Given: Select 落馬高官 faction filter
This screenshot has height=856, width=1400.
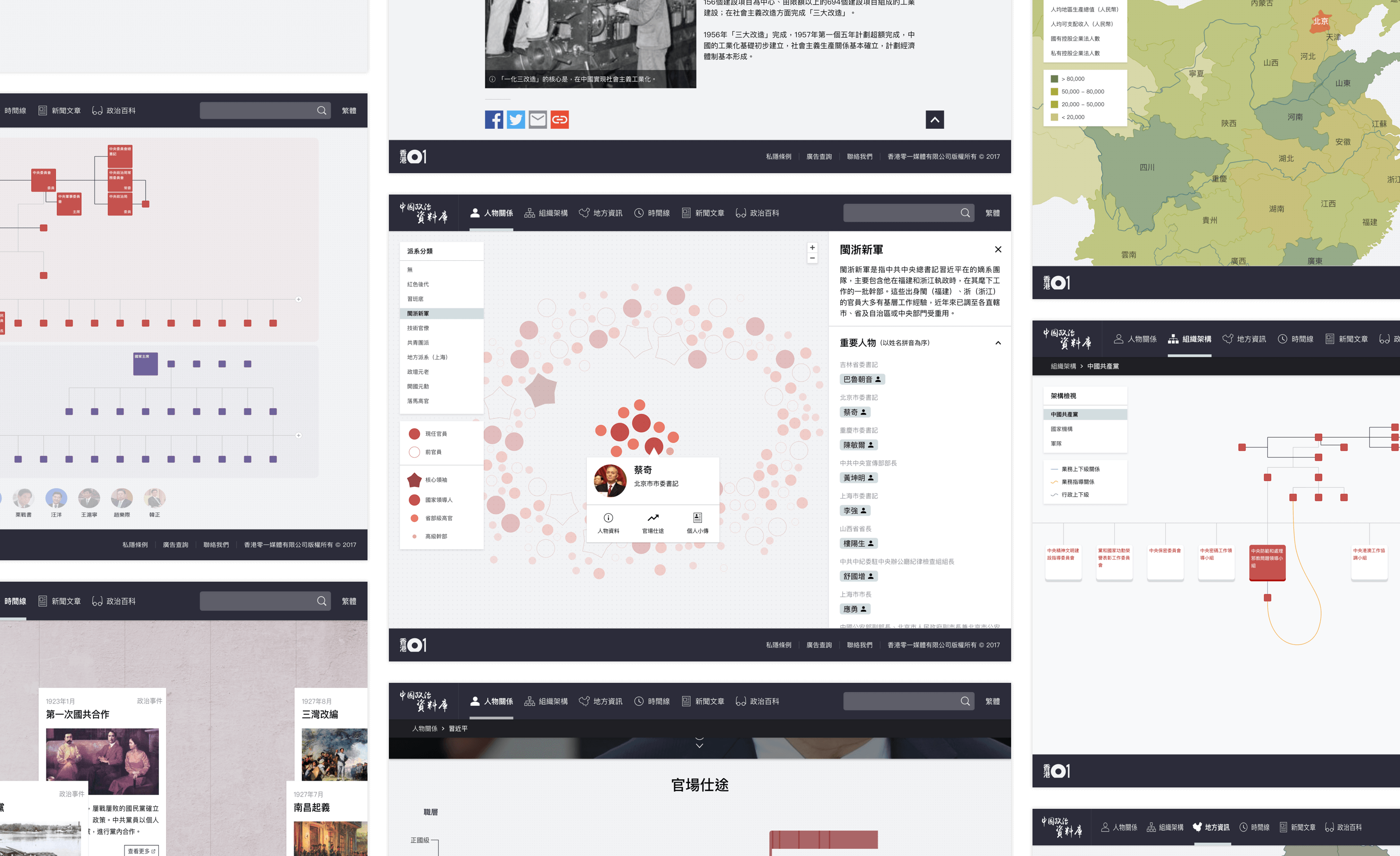Looking at the screenshot, I should [441, 401].
